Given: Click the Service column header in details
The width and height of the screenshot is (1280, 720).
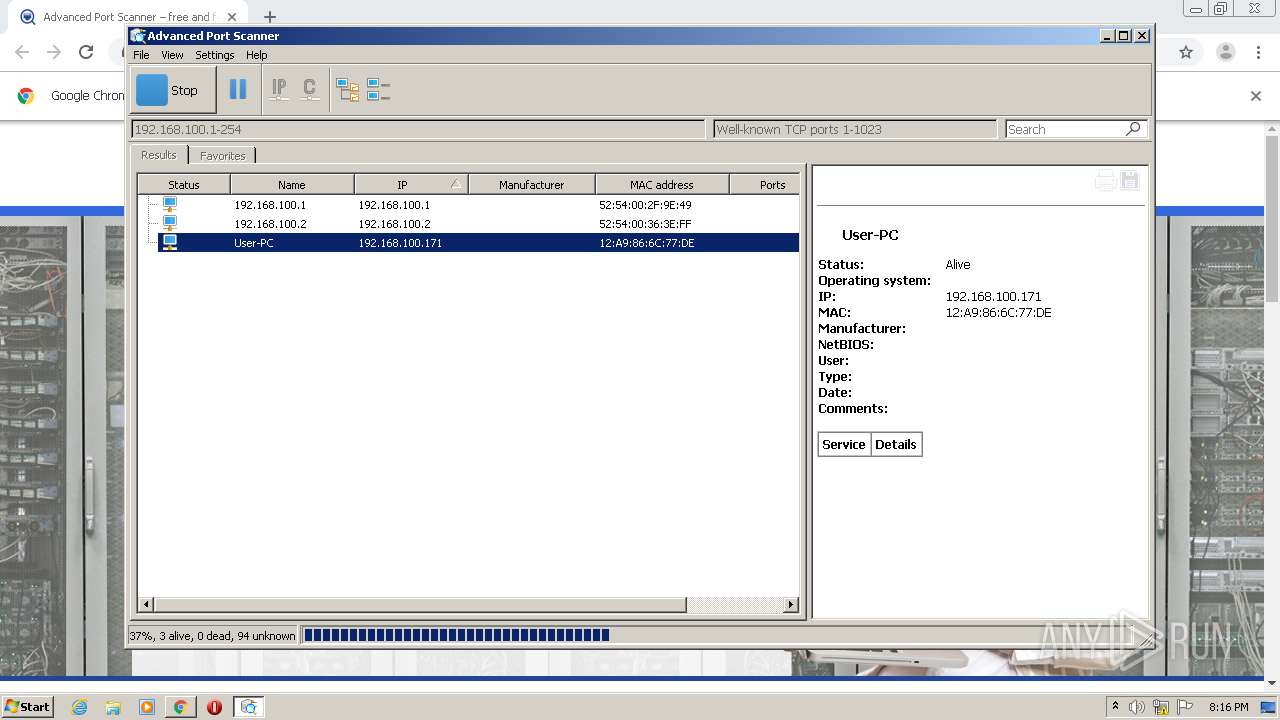Looking at the screenshot, I should click(844, 444).
